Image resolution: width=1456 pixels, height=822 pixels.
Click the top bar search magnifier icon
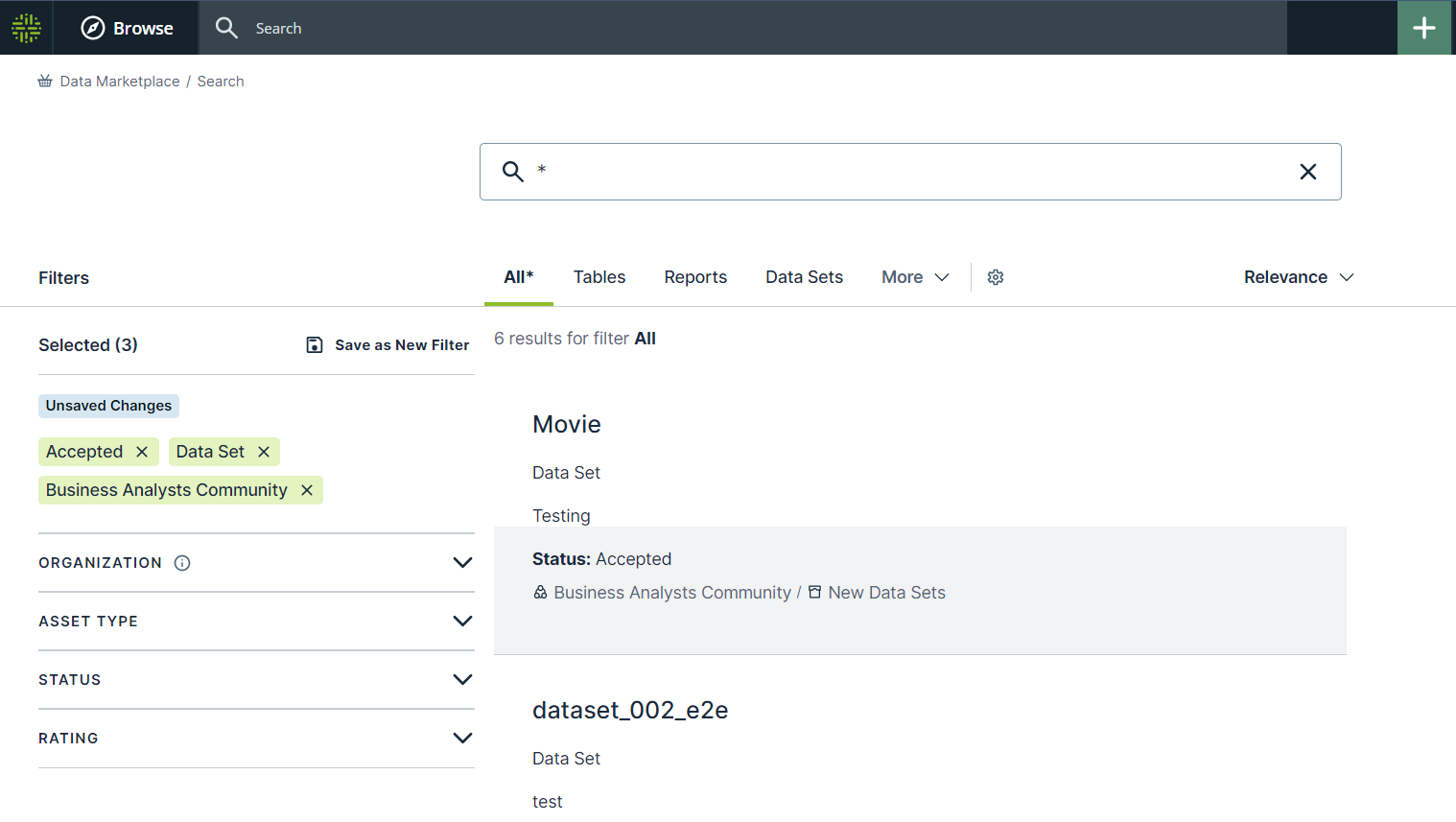(x=226, y=28)
